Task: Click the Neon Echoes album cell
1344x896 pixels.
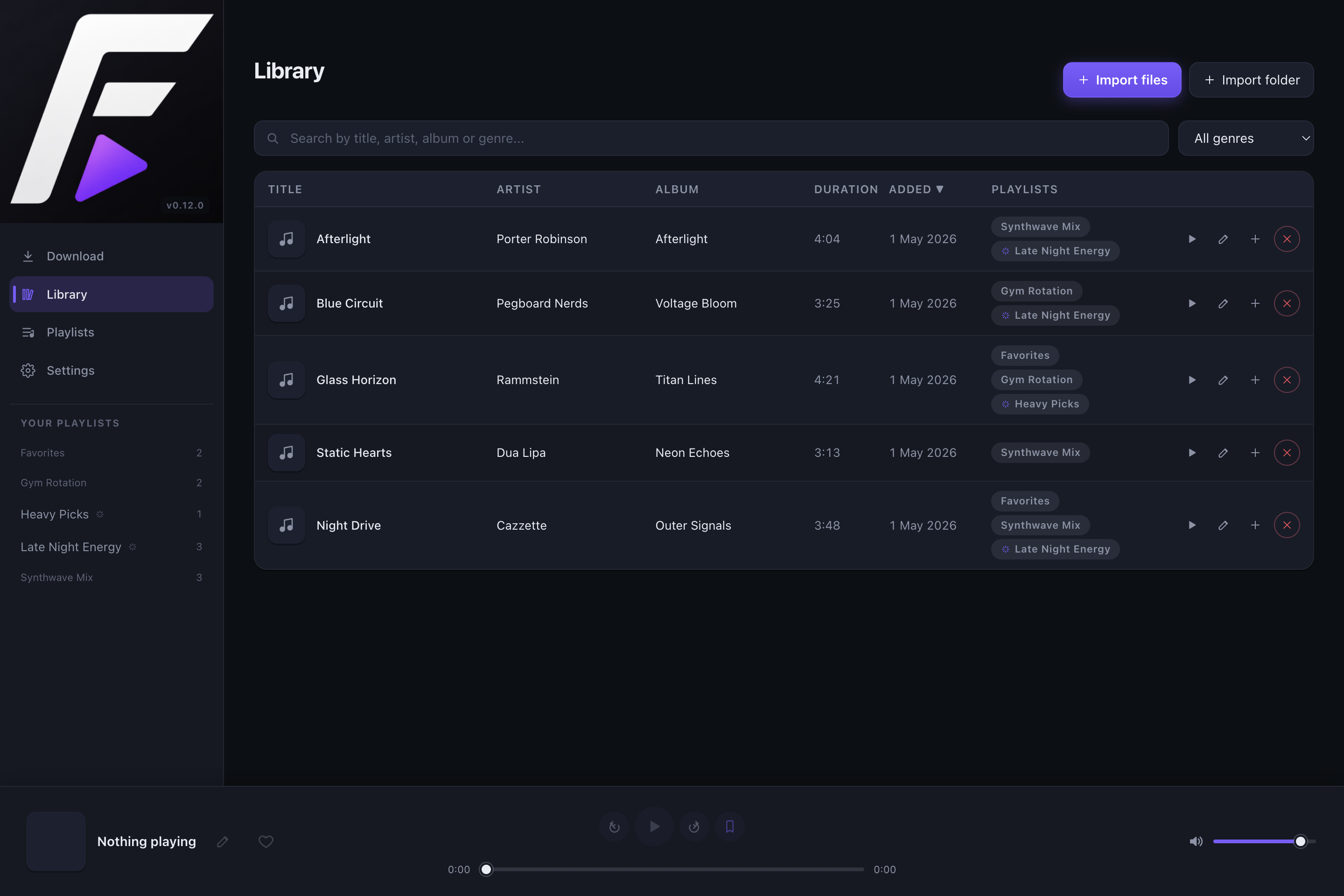Action: click(x=692, y=453)
